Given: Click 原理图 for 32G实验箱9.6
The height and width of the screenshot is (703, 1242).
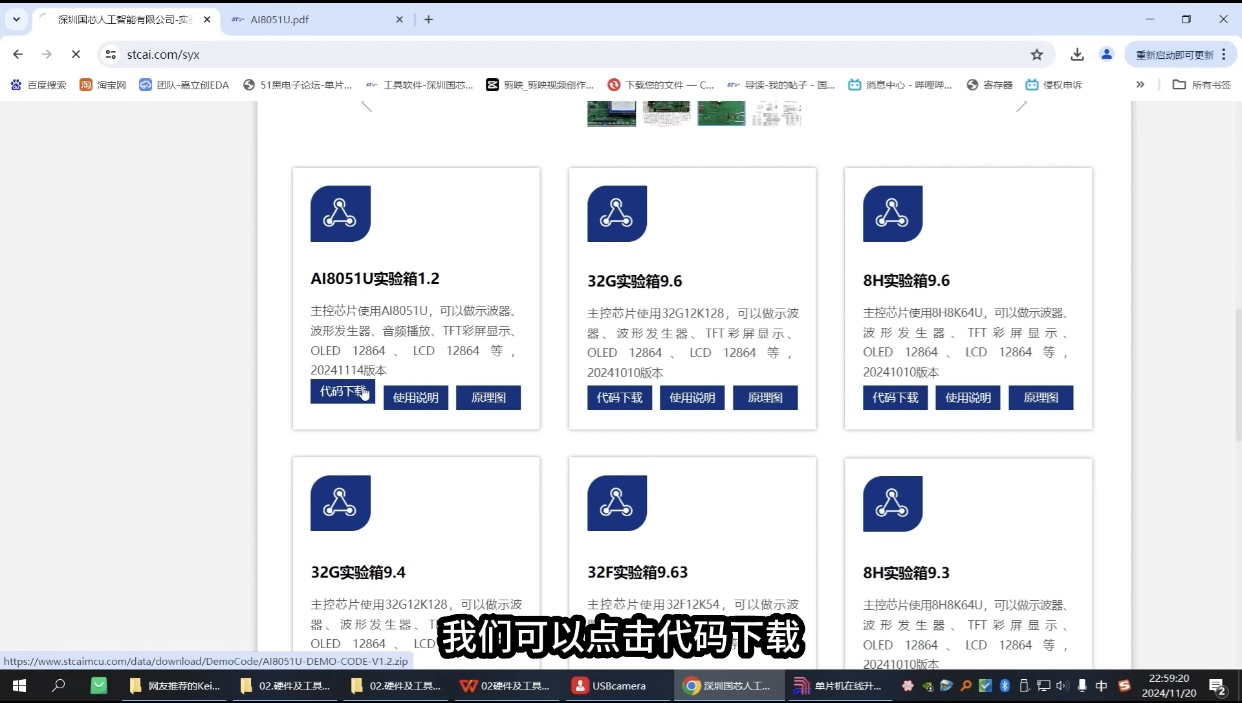Looking at the screenshot, I should tap(765, 398).
